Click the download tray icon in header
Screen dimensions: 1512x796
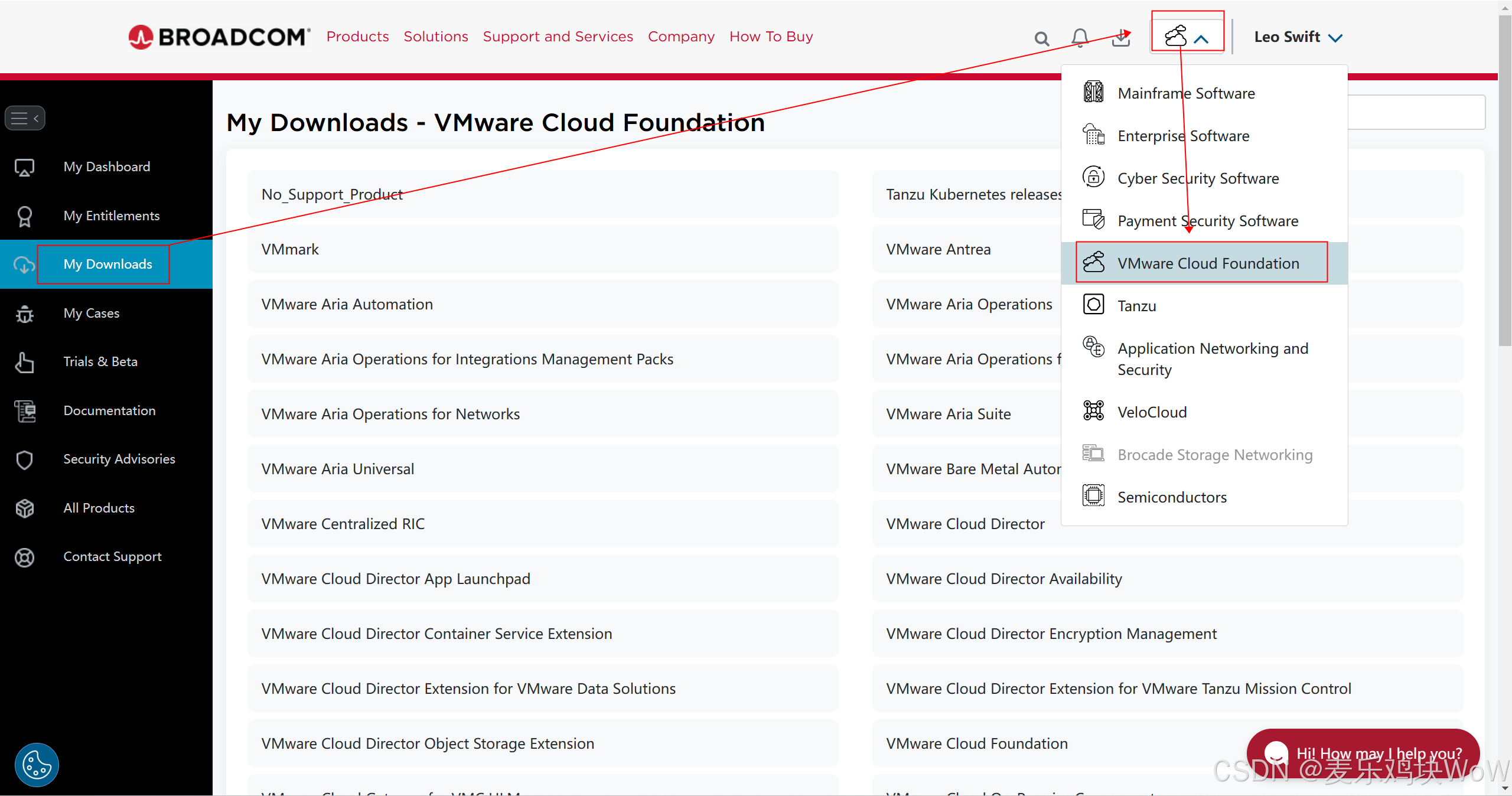tap(1120, 39)
